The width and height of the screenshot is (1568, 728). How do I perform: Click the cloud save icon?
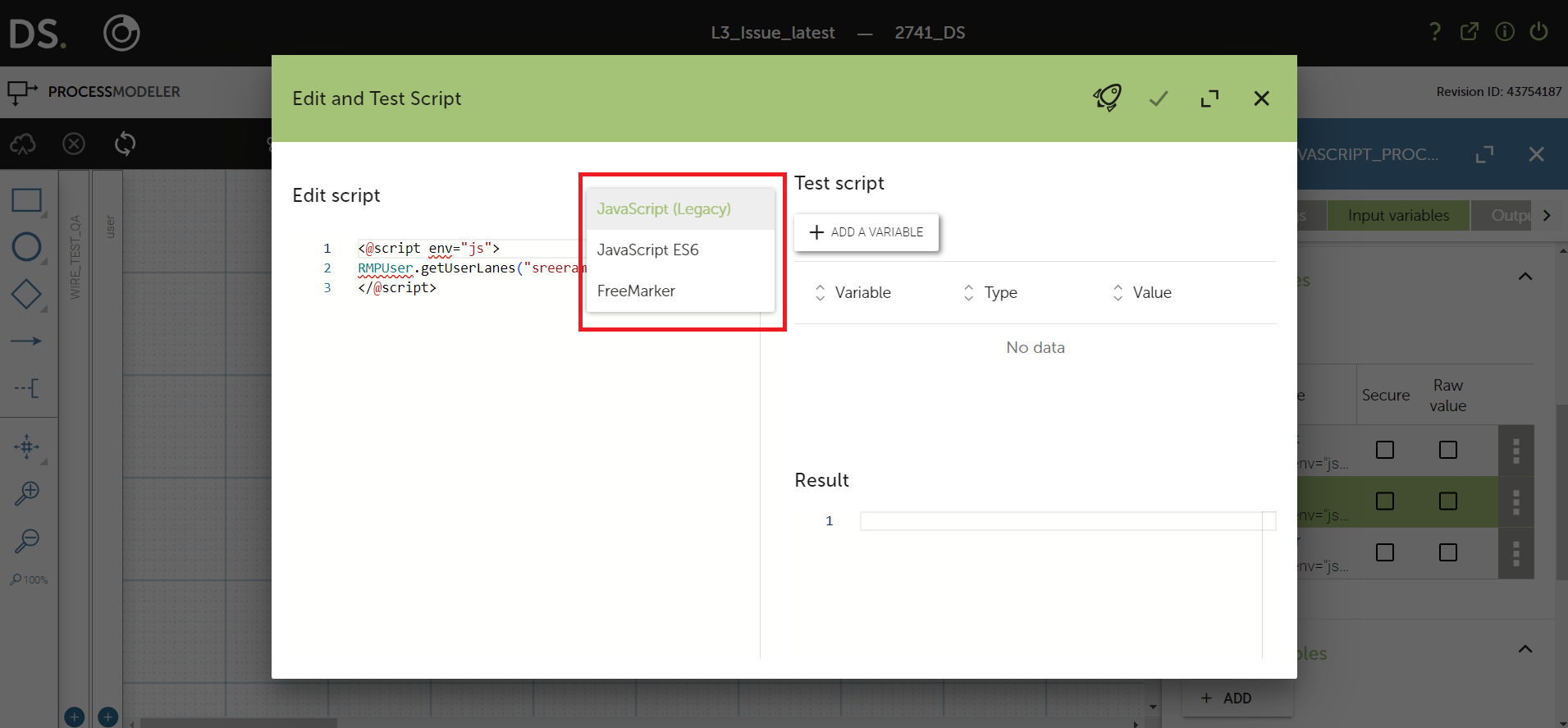pos(23,144)
